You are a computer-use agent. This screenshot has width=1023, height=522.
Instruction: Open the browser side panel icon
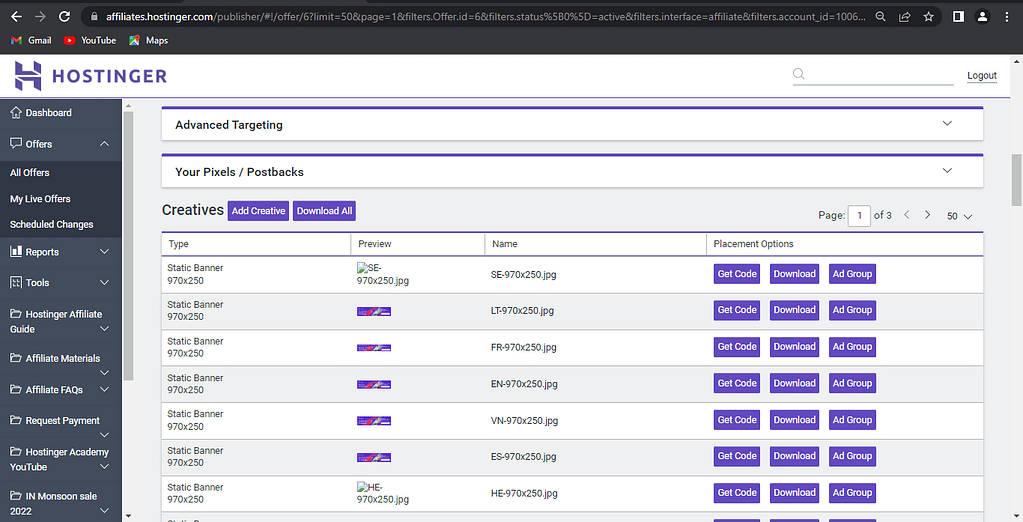tap(958, 17)
